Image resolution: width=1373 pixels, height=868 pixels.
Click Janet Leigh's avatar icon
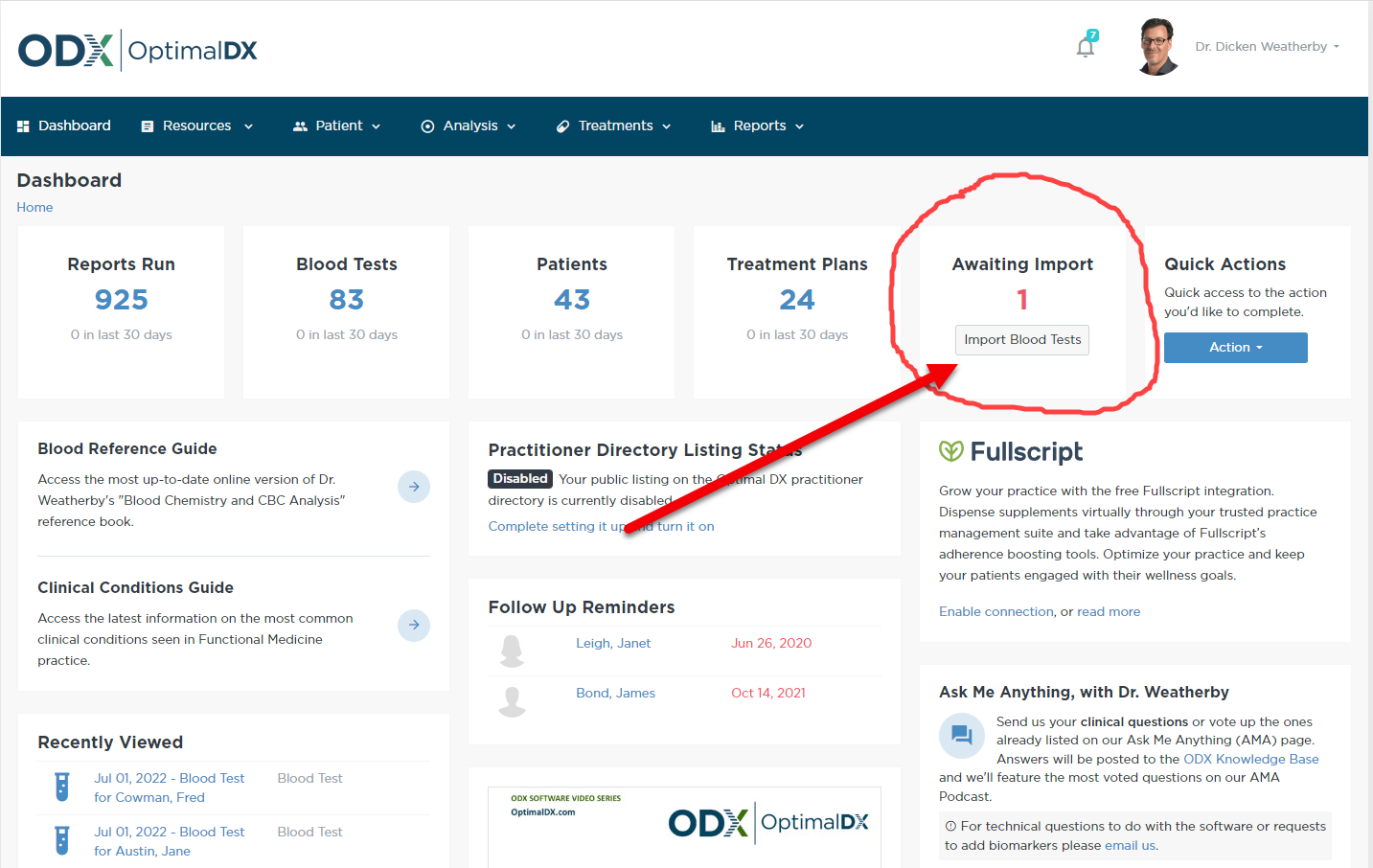(513, 651)
